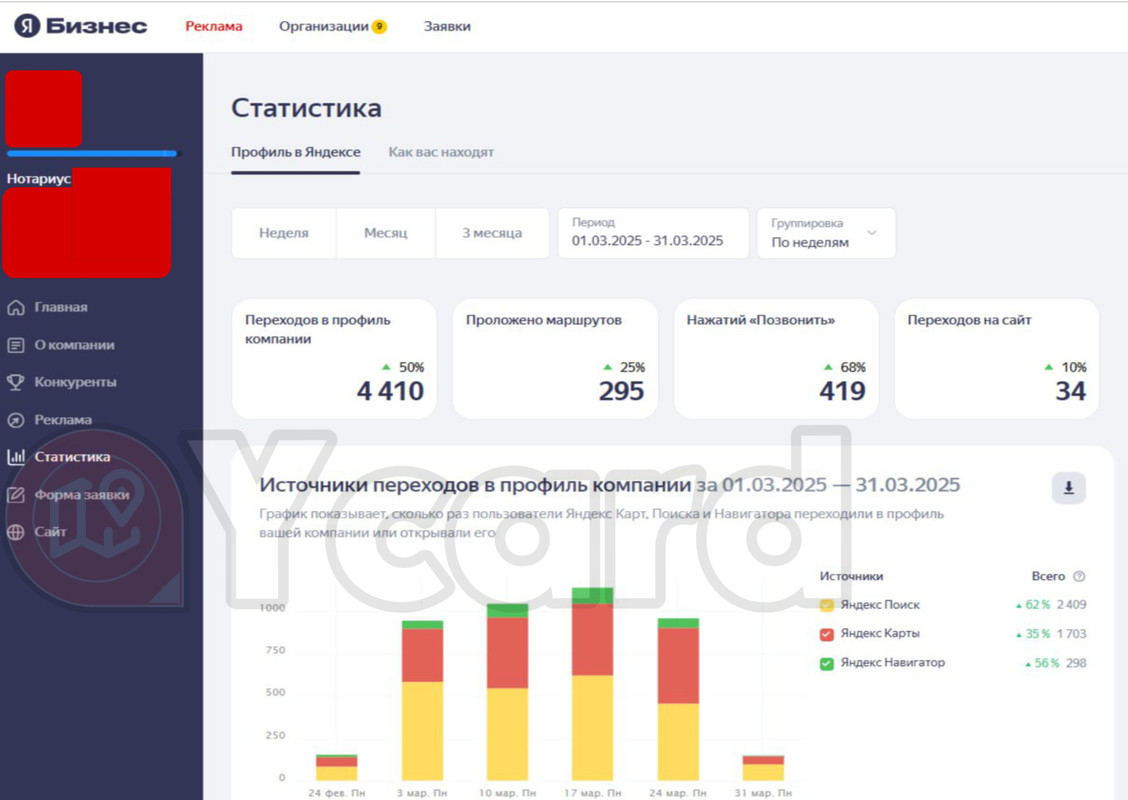Go to Конкуренты in sidebar
1128x800 pixels.
pyautogui.click(x=76, y=382)
